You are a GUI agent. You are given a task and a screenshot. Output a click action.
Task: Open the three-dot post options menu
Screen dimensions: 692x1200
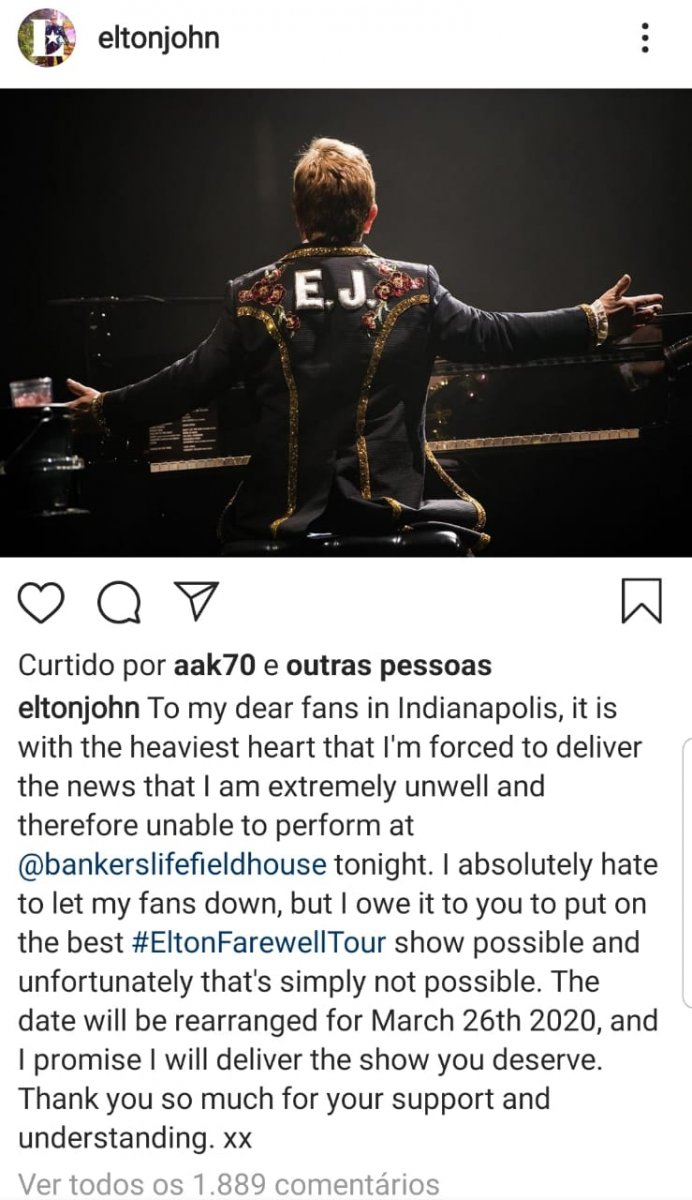tap(646, 38)
